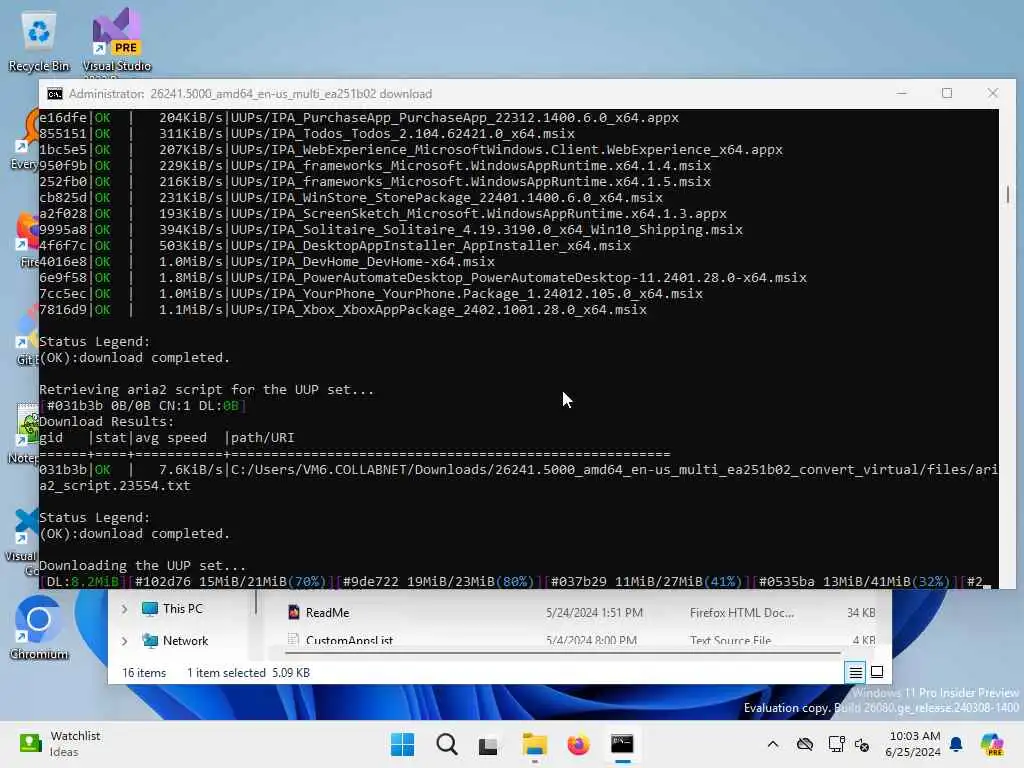Click the Explorer horizontal scrollbar
The height and width of the screenshot is (768, 1024).
coord(562,652)
